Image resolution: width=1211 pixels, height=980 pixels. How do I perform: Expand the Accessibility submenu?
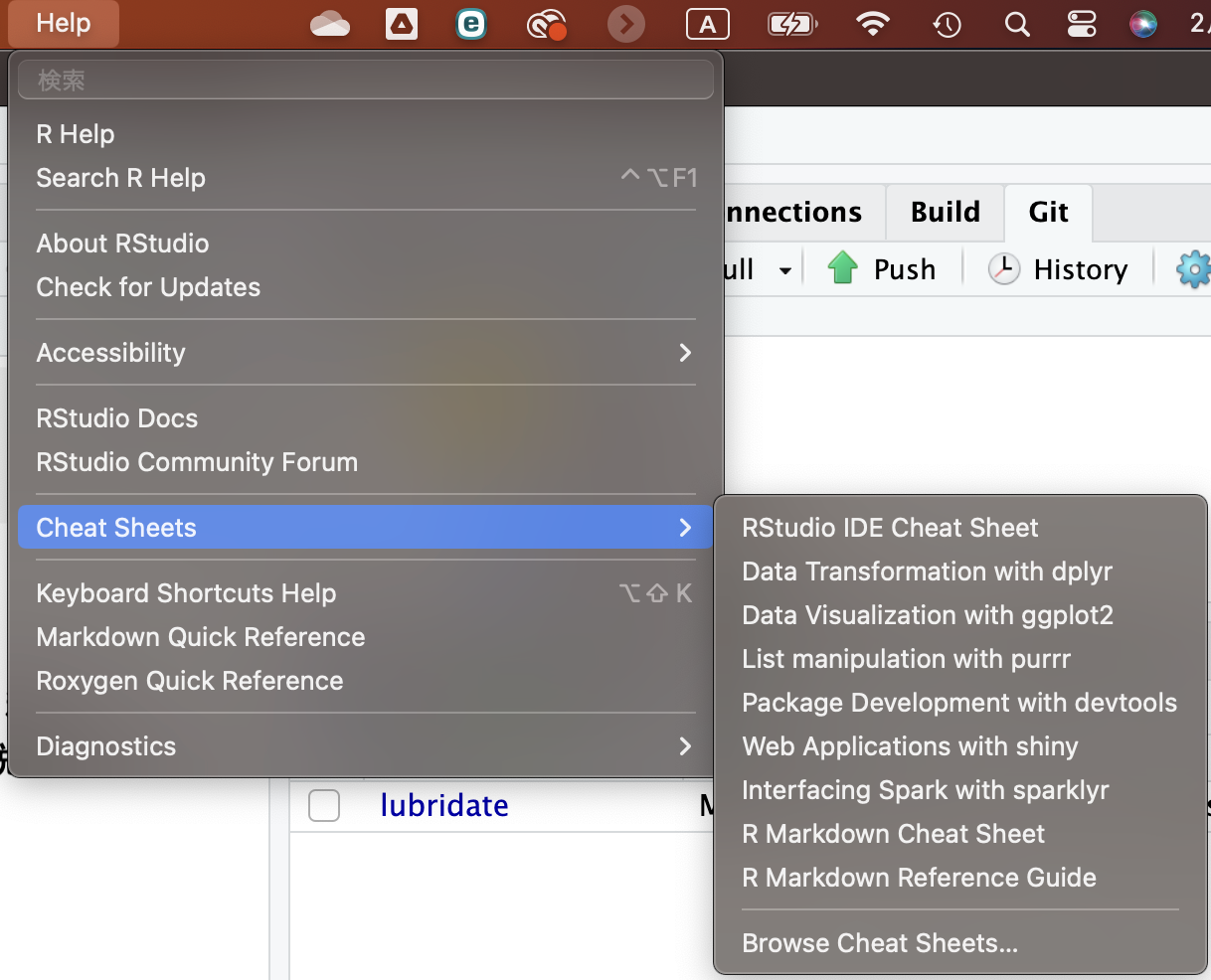(x=366, y=353)
